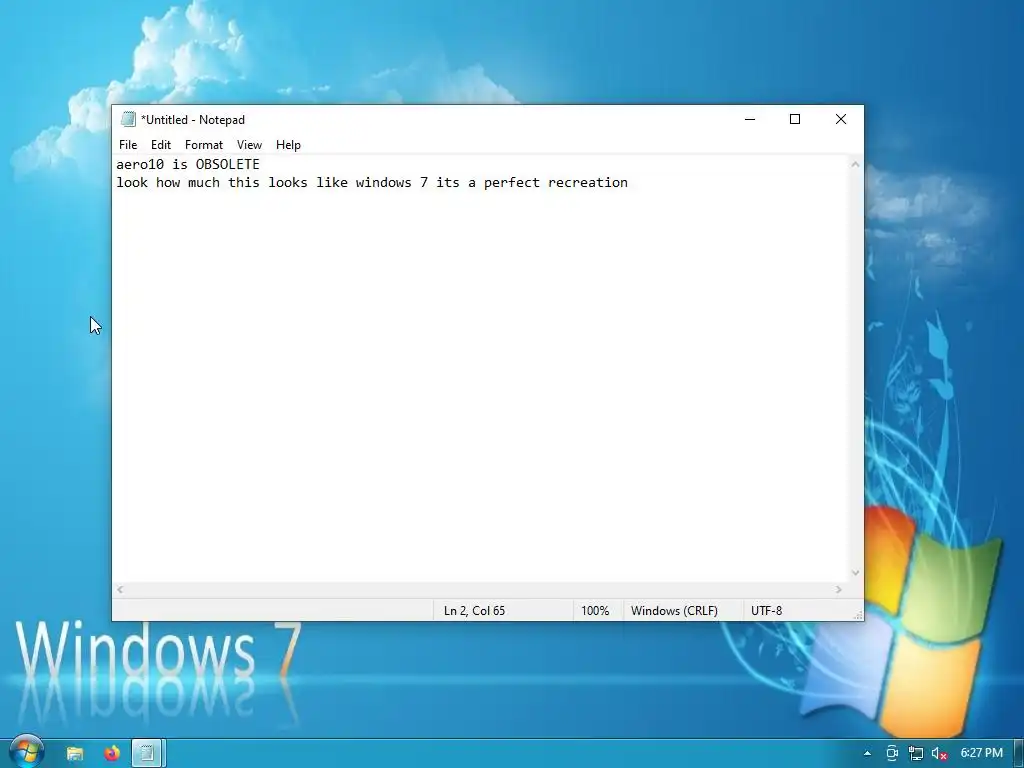Click the '*Untitled - Notepad' title text

click(x=193, y=120)
